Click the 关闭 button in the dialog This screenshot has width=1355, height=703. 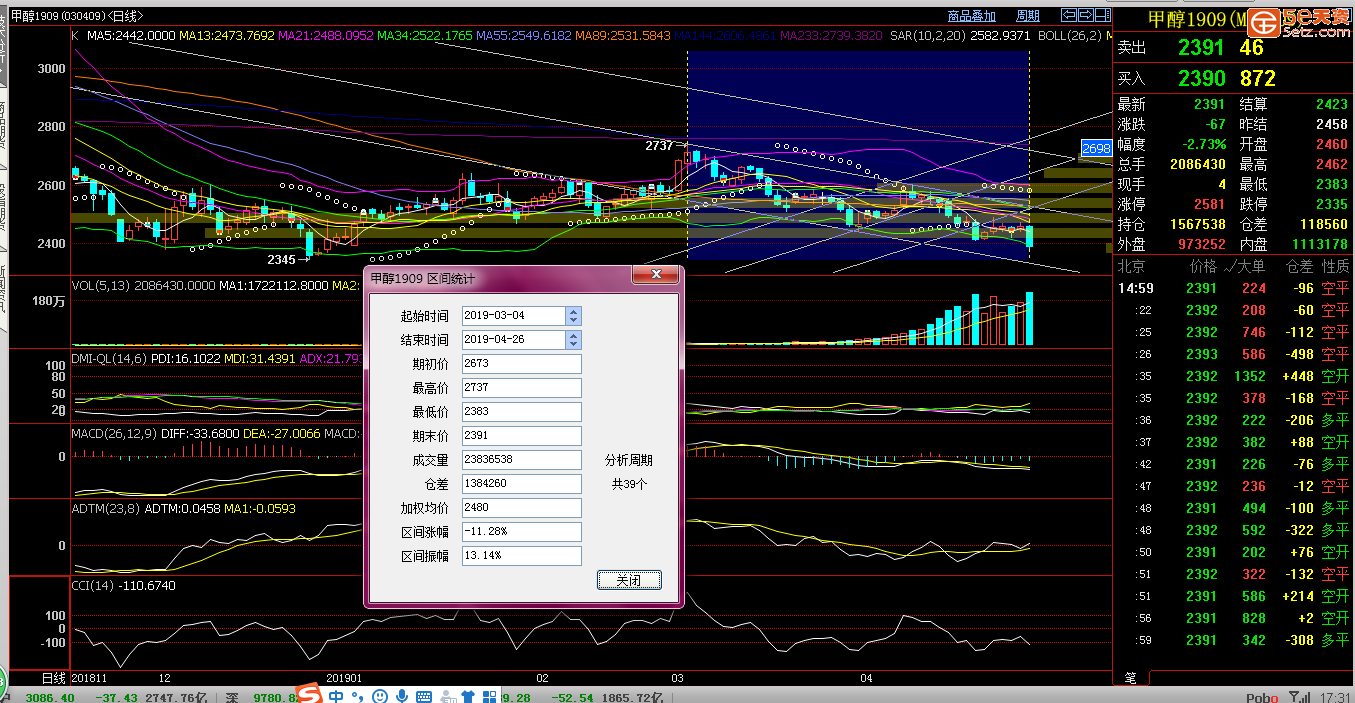(x=629, y=580)
